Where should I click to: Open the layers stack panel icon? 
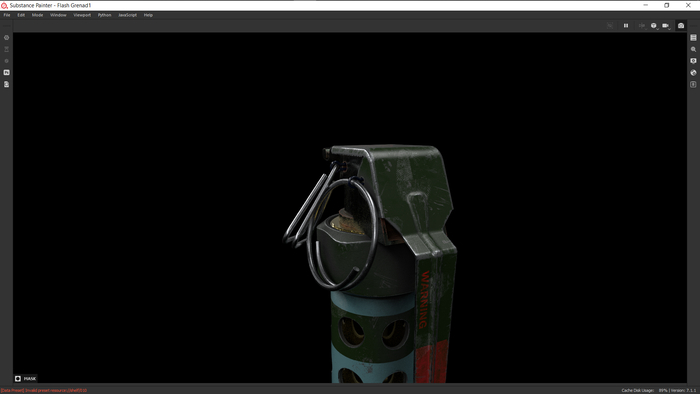click(x=693, y=38)
